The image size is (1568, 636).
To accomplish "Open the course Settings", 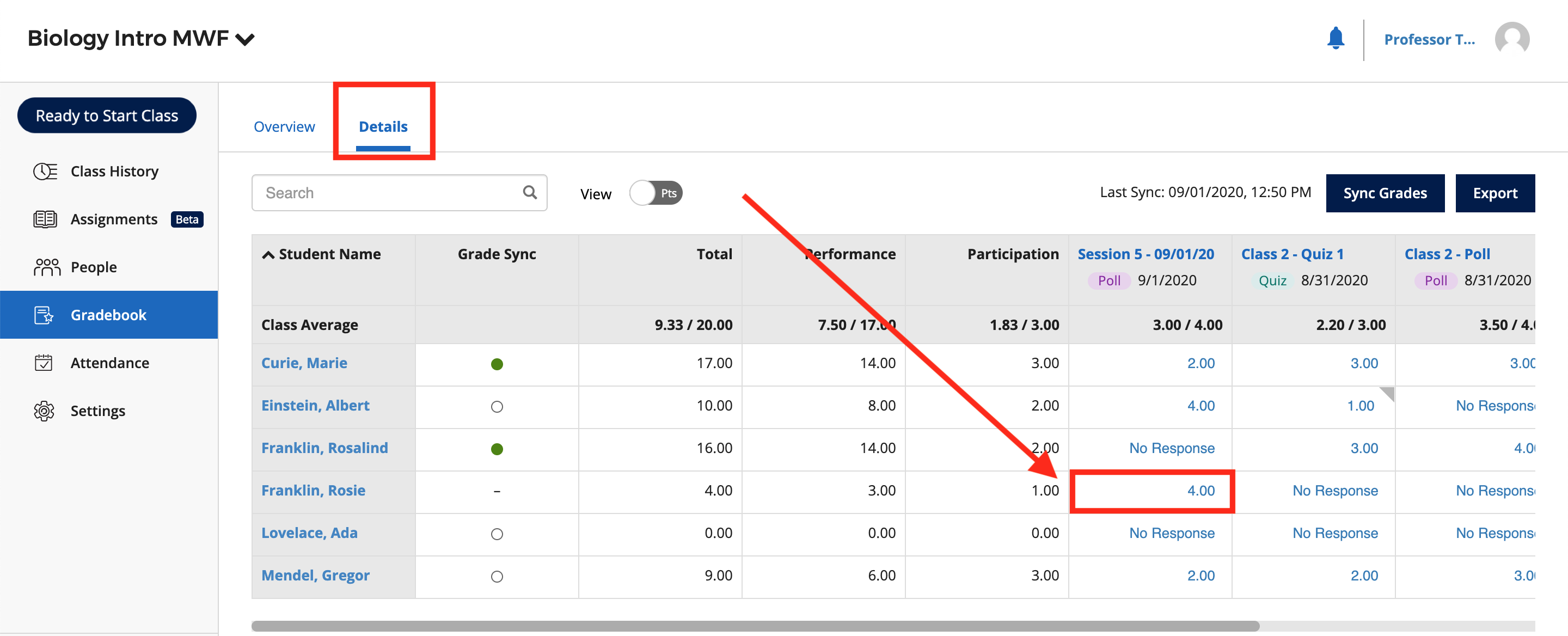I will (x=97, y=410).
